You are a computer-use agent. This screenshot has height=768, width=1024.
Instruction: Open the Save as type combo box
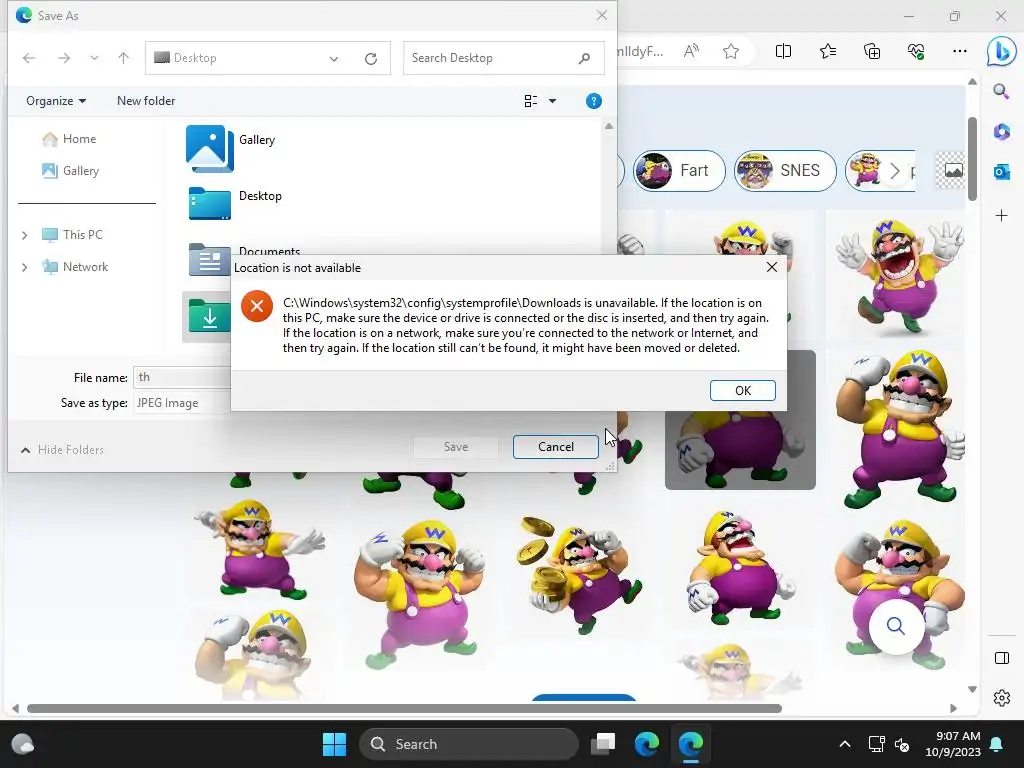(182, 403)
